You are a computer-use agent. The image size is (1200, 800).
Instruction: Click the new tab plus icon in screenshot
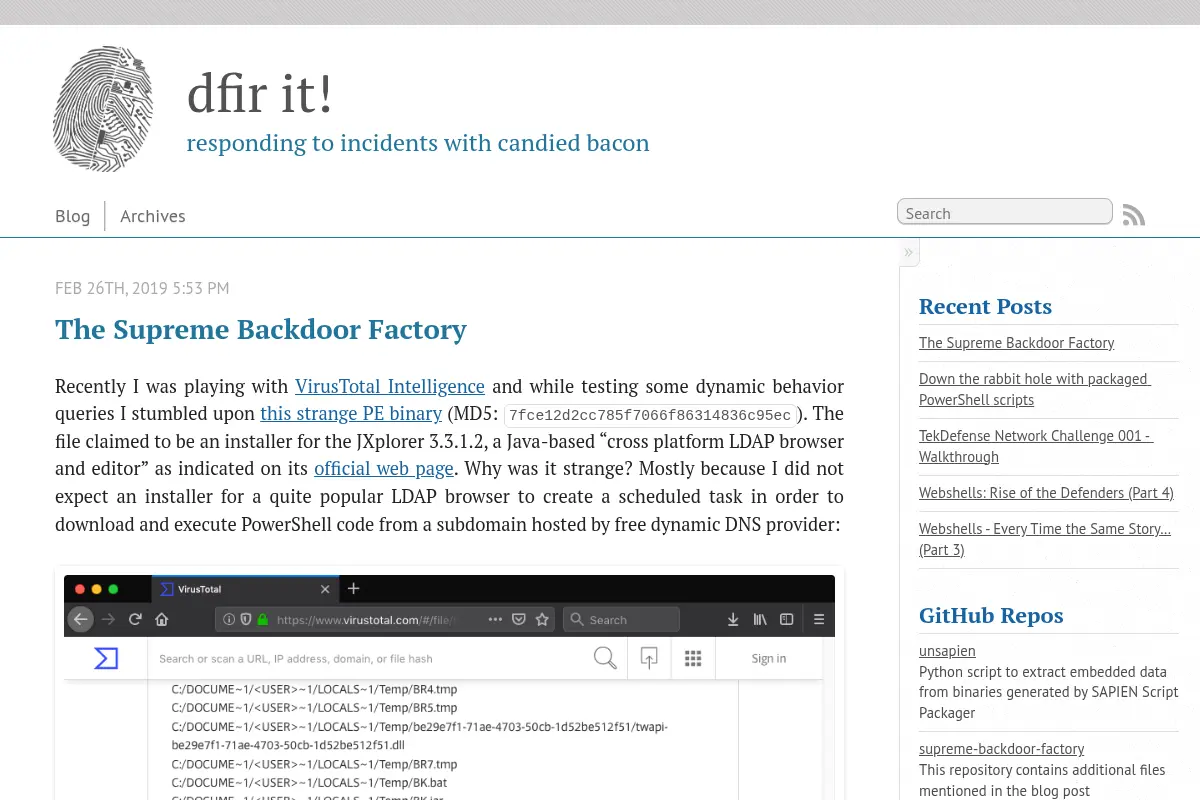[x=353, y=589]
